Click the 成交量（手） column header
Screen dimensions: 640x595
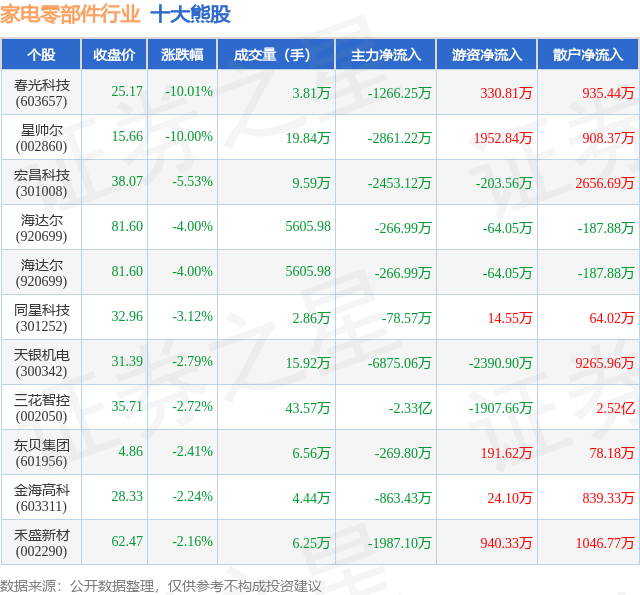tap(276, 55)
